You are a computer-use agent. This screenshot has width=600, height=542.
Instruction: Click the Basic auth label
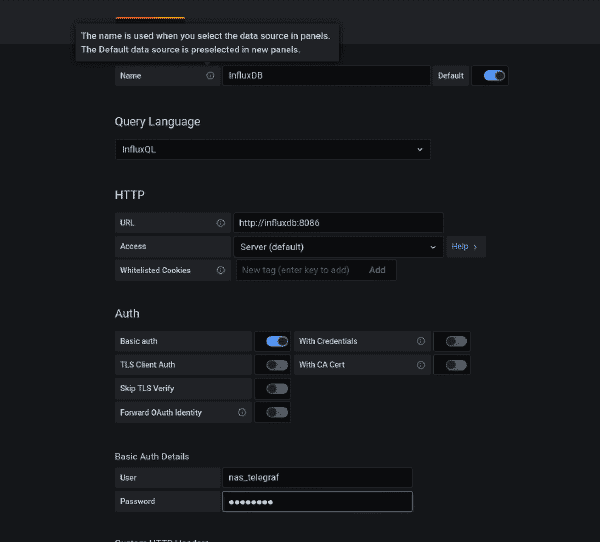139,341
